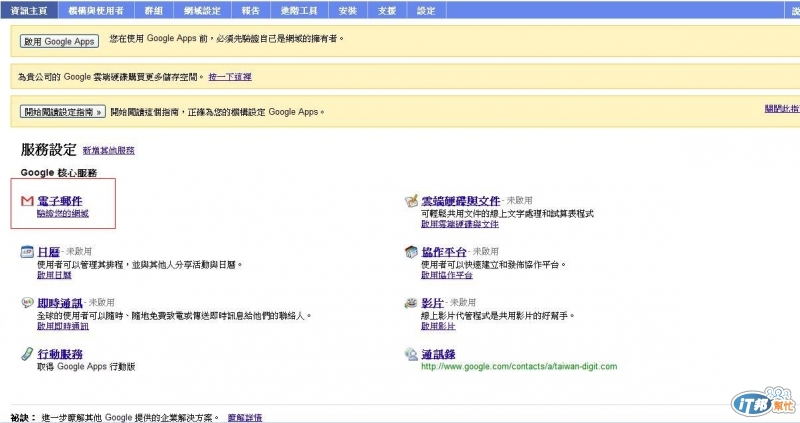
Task: Open the 群組 groups tab
Action: (154, 10)
